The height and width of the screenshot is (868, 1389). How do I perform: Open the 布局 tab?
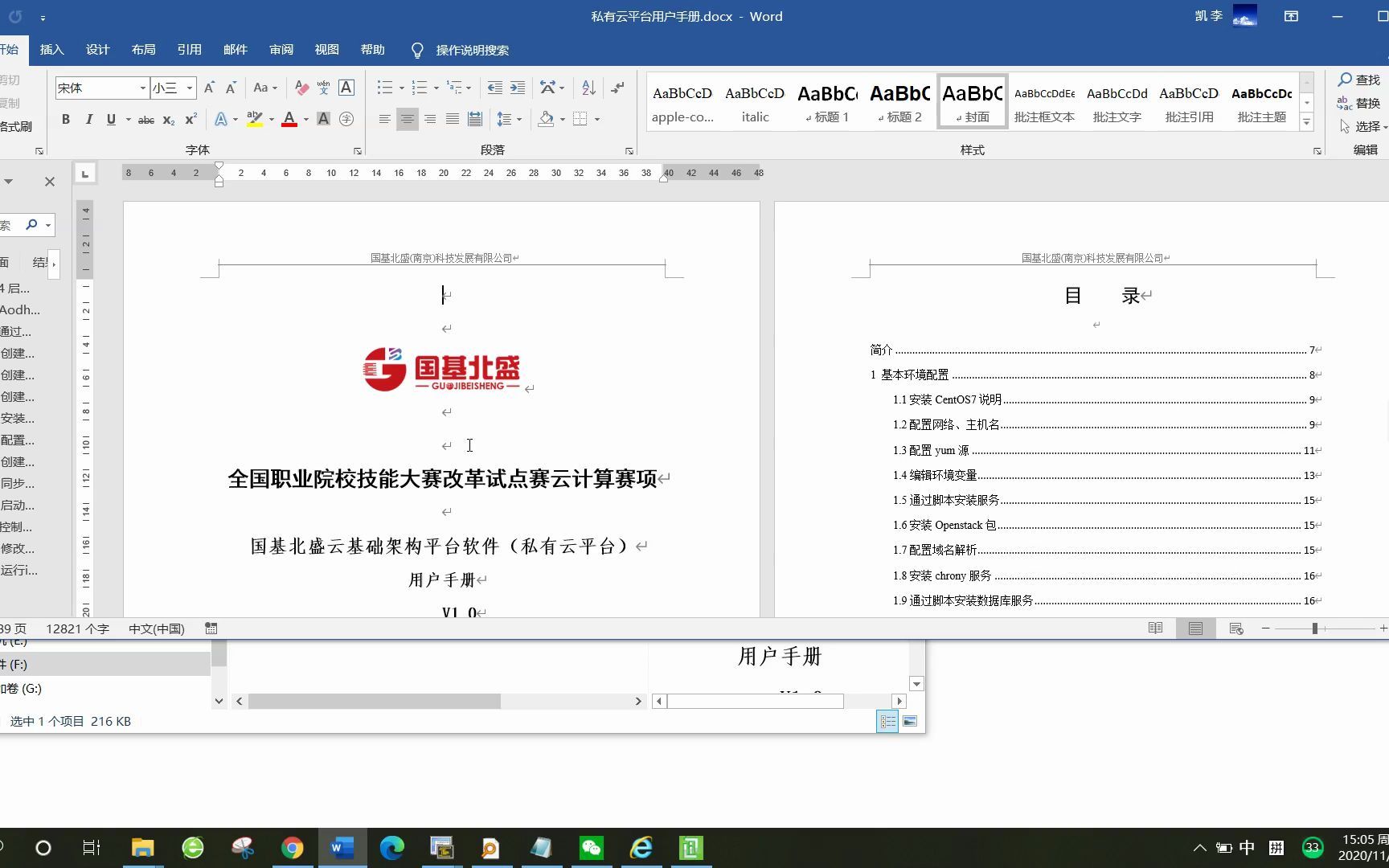point(143,50)
